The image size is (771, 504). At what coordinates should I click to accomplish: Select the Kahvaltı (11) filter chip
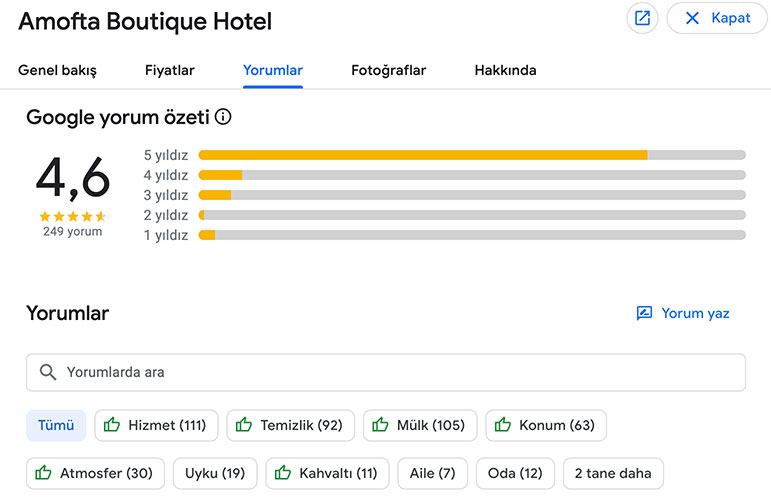pos(327,473)
